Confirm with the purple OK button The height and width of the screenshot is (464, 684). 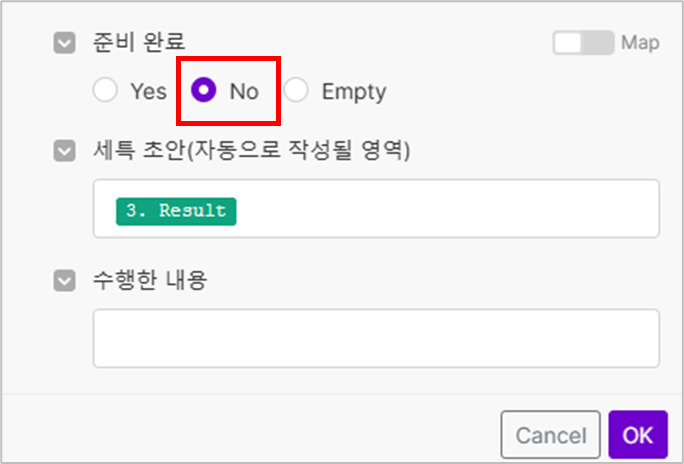click(637, 435)
